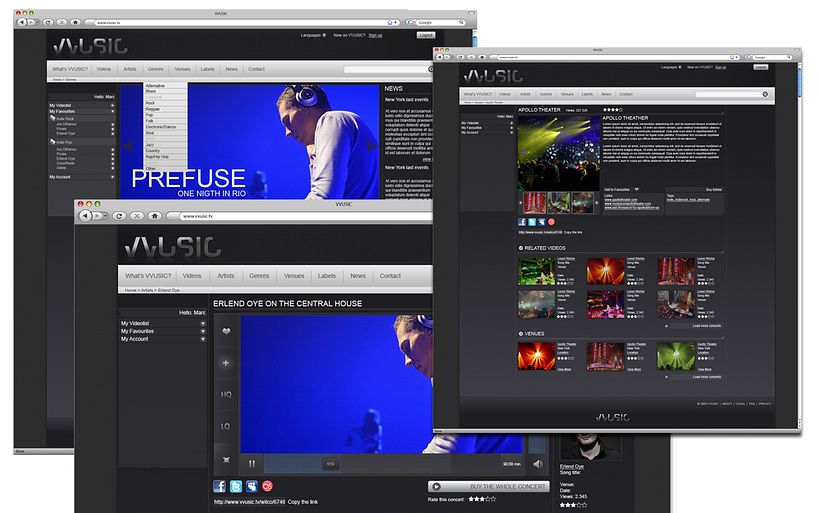Open What's VVUSIC? in front window navigation

tap(148, 276)
